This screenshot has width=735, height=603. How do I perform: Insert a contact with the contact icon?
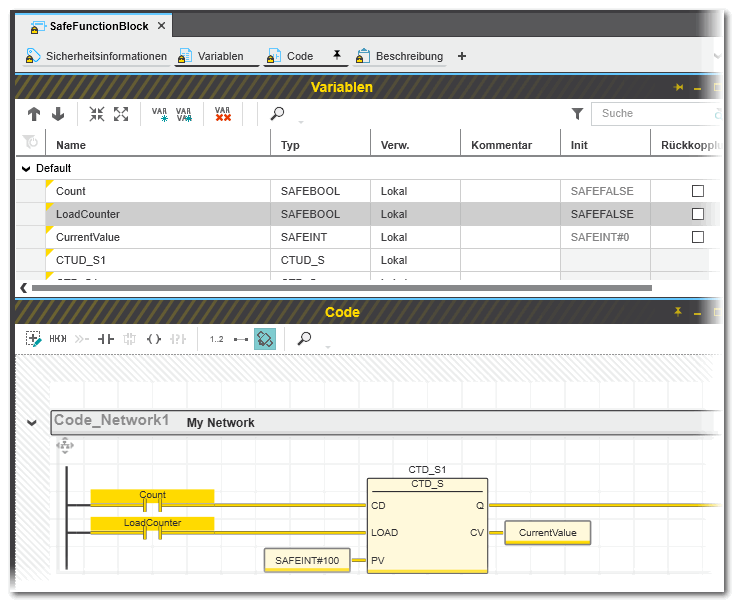tap(105, 339)
